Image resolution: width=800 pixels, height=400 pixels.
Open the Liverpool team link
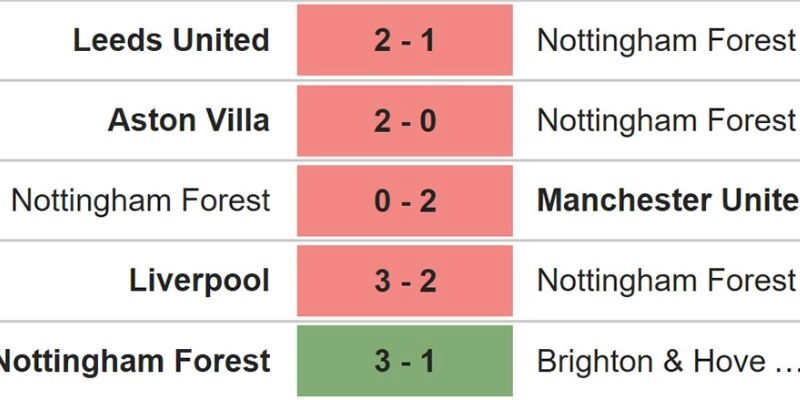coord(199,280)
